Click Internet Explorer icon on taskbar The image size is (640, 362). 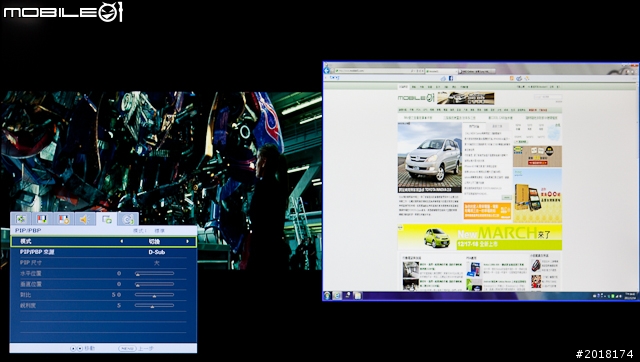(x=337, y=295)
